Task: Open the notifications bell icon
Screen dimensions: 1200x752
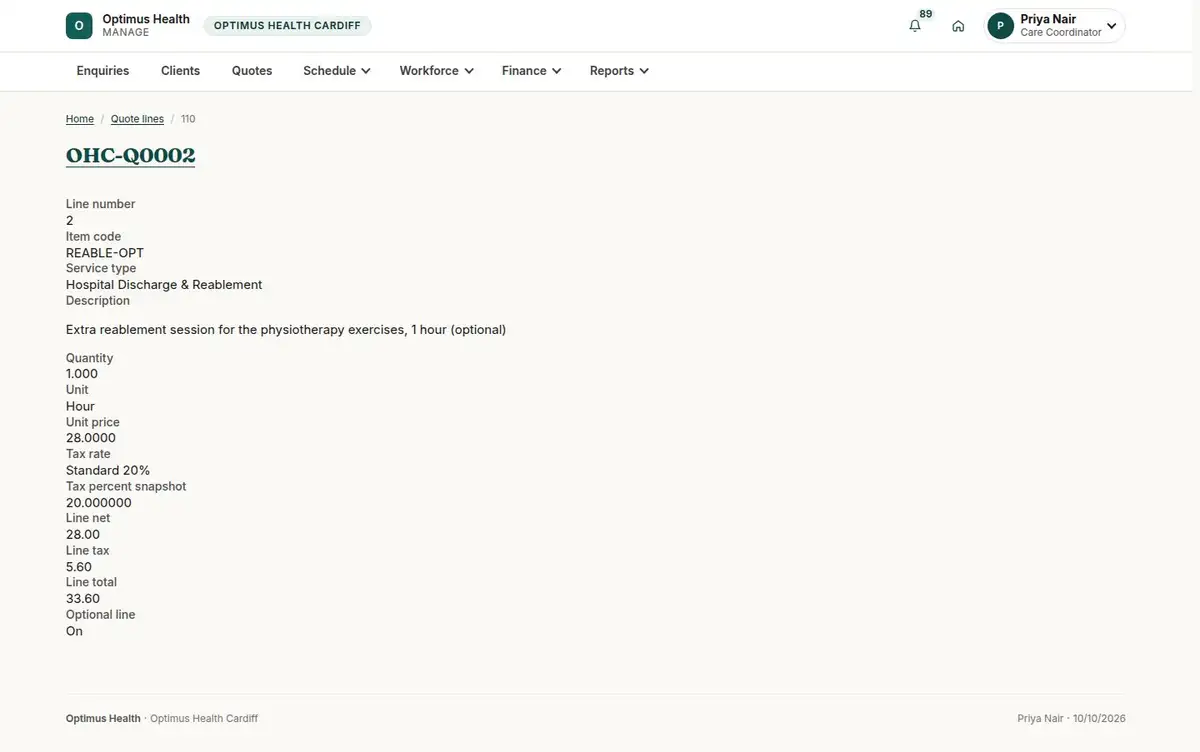Action: point(914,26)
